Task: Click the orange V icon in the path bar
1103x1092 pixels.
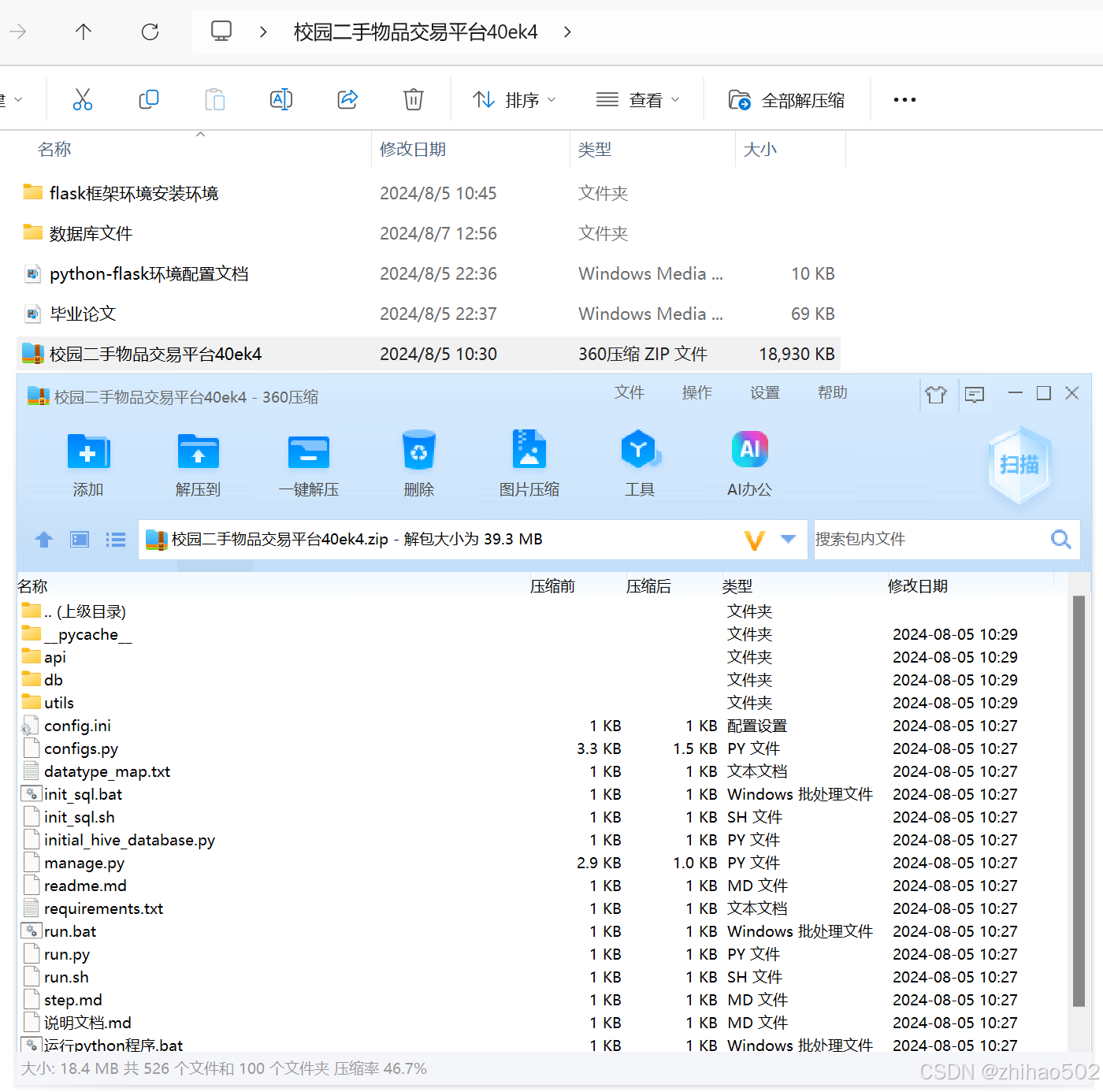Action: point(754,540)
